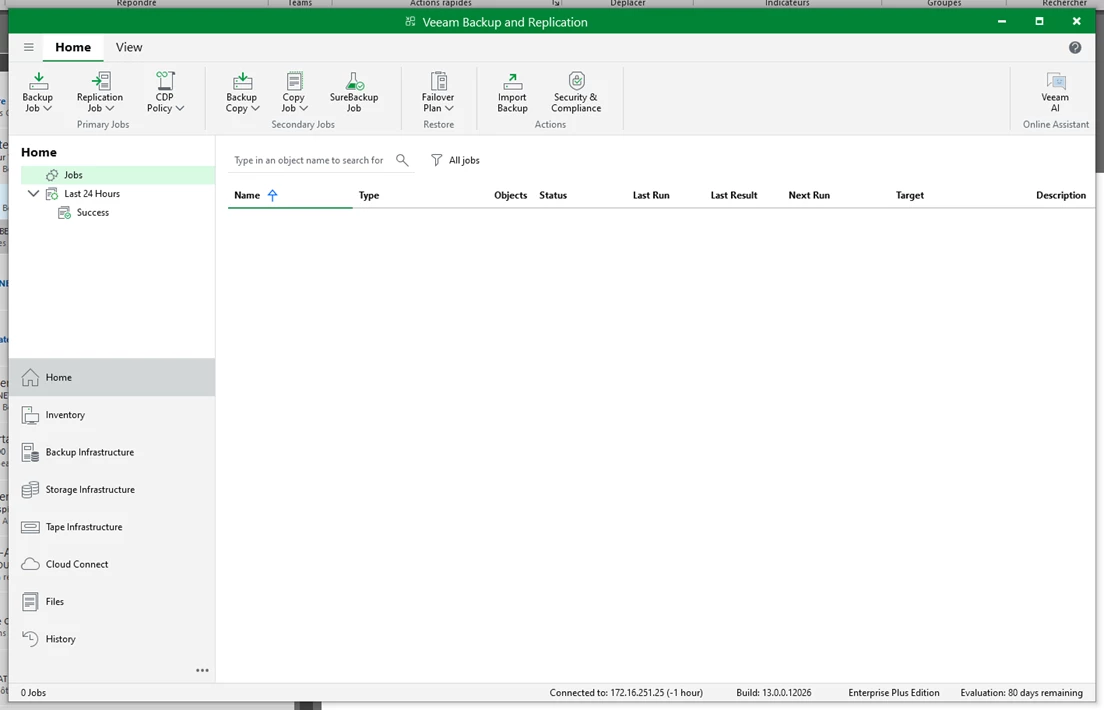1104x710 pixels.
Task: Minimize the Veeam Backup and Replication window
Action: (x=1002, y=22)
